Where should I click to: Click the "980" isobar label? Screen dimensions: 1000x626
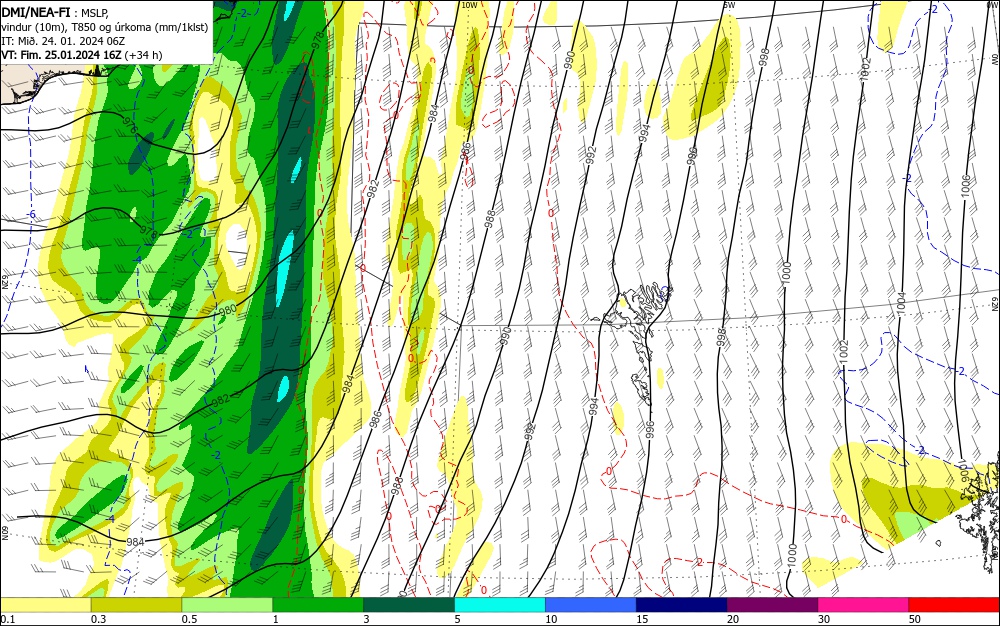(228, 310)
